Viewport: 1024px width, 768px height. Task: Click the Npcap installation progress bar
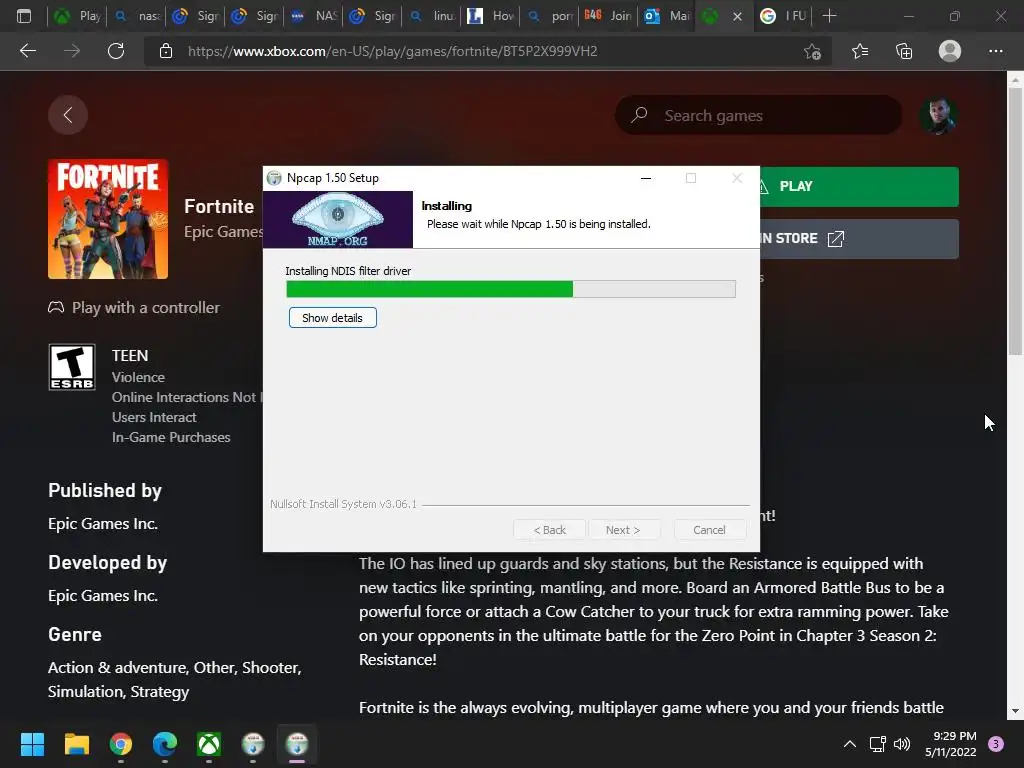[511, 289]
